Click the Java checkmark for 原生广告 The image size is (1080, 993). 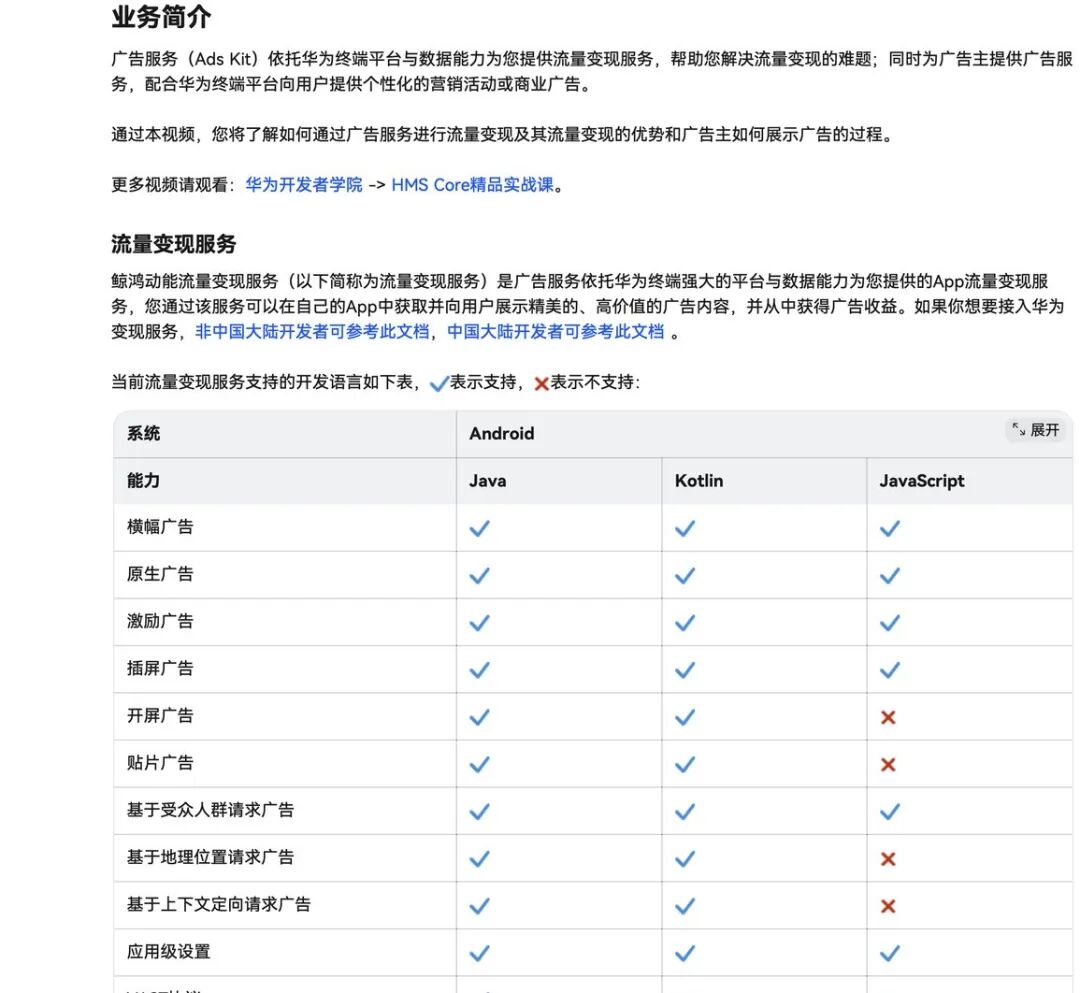coord(479,575)
